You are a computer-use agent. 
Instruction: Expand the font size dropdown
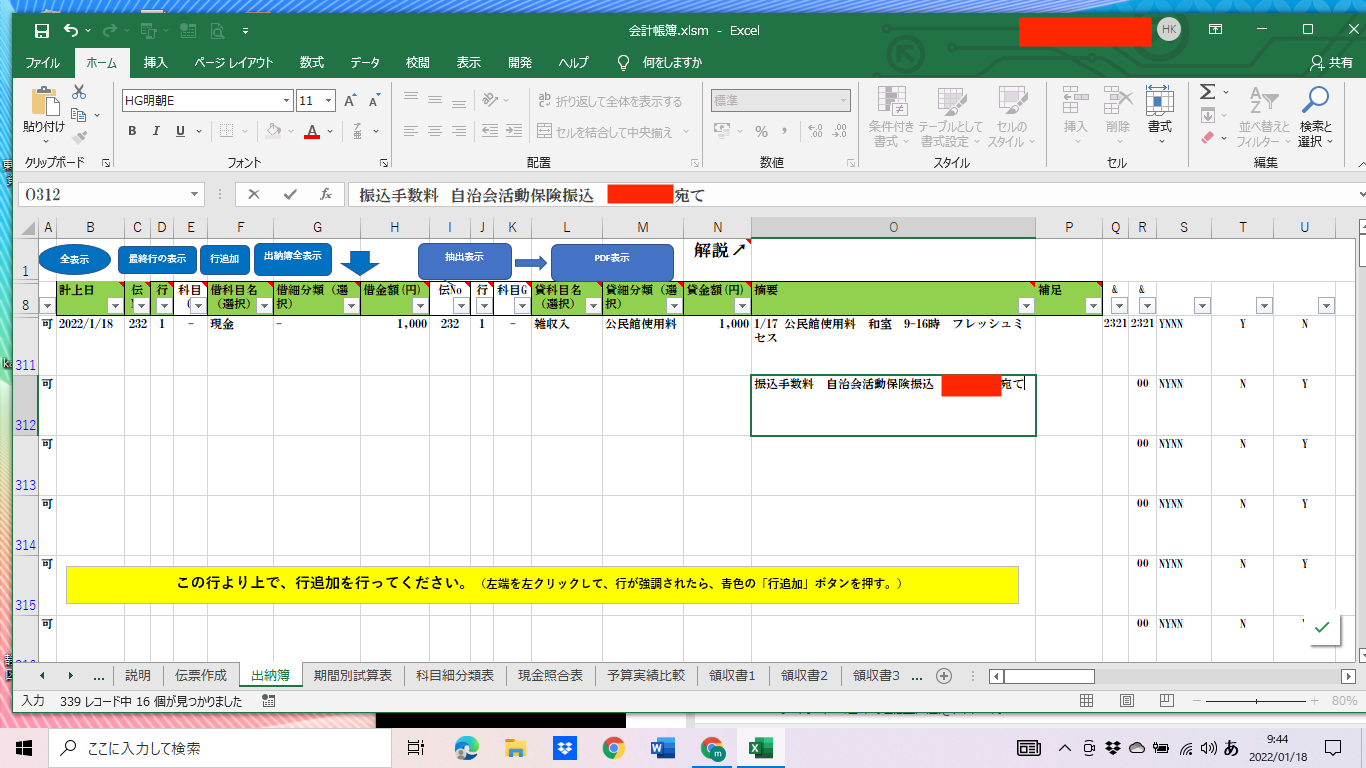329,101
